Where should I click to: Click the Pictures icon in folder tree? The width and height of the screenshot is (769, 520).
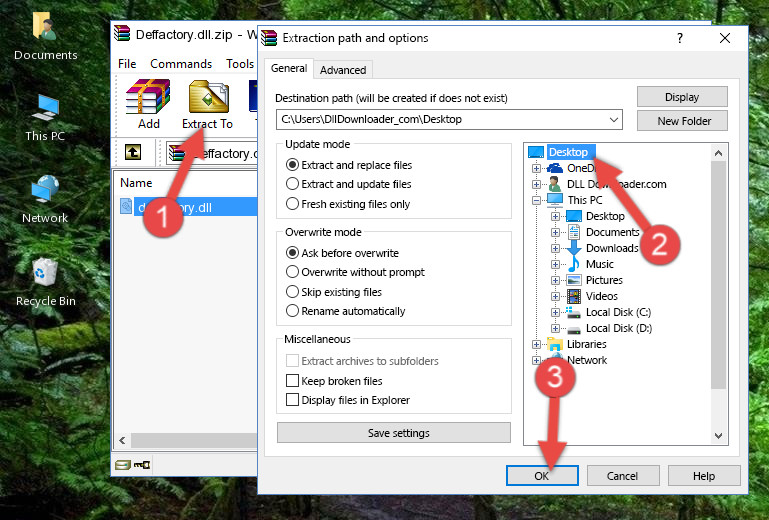click(x=574, y=280)
